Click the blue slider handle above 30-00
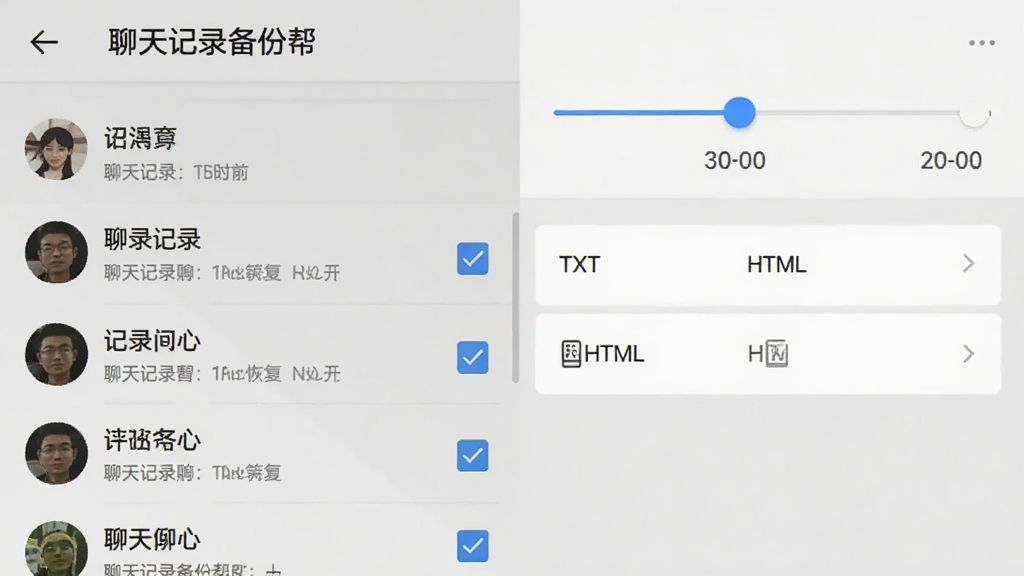 (x=739, y=112)
